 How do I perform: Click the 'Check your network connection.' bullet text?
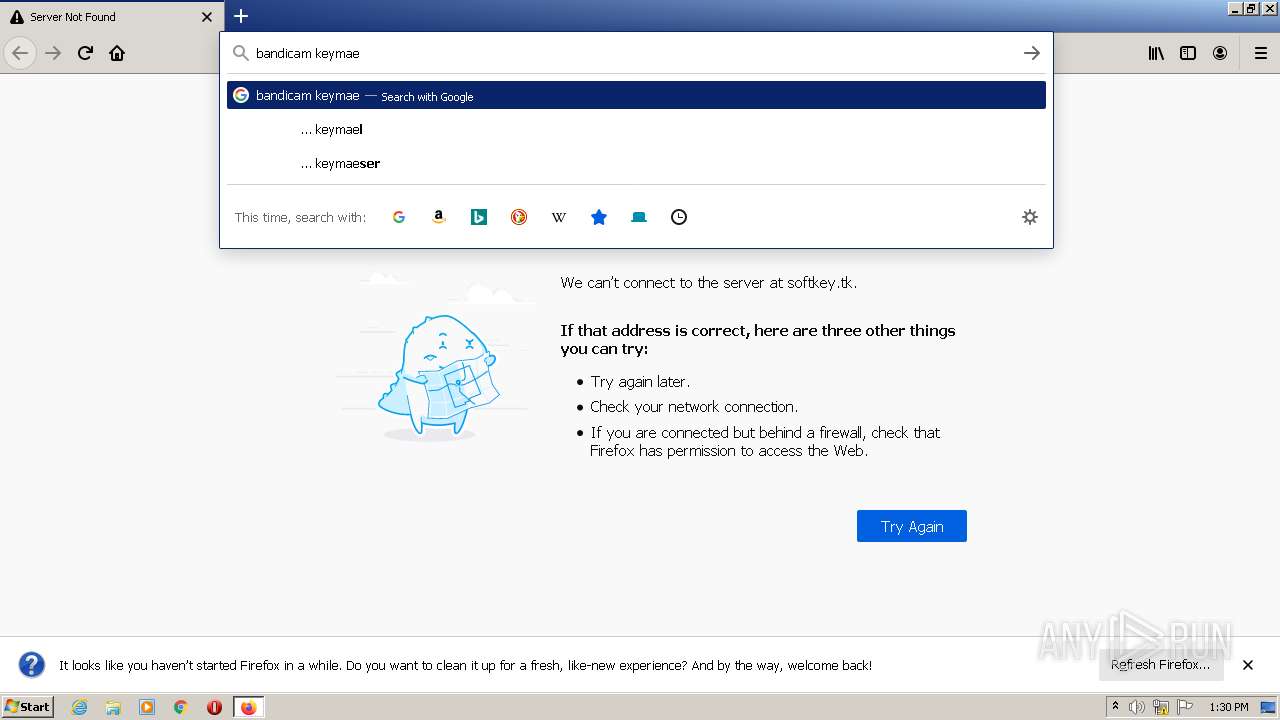click(x=694, y=407)
